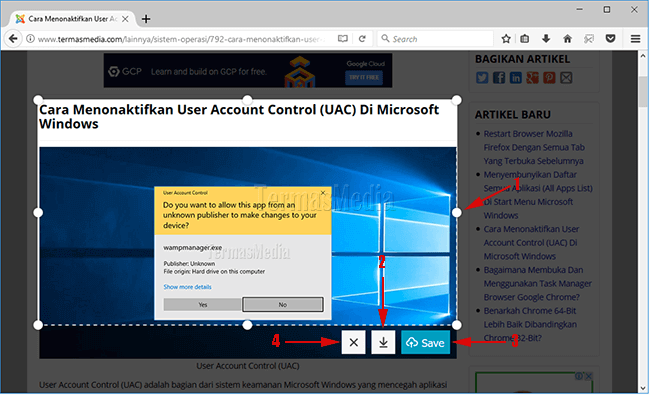Screen dimensions: 650x395
Task: Click the bottom-right selection handle
Action: (456, 325)
